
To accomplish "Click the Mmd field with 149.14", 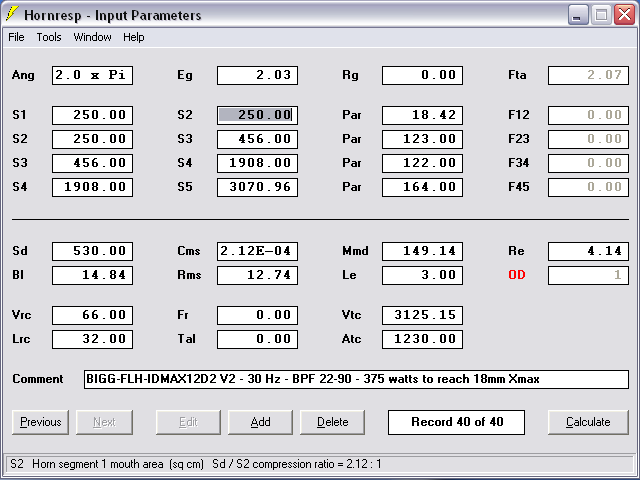I will pos(422,251).
